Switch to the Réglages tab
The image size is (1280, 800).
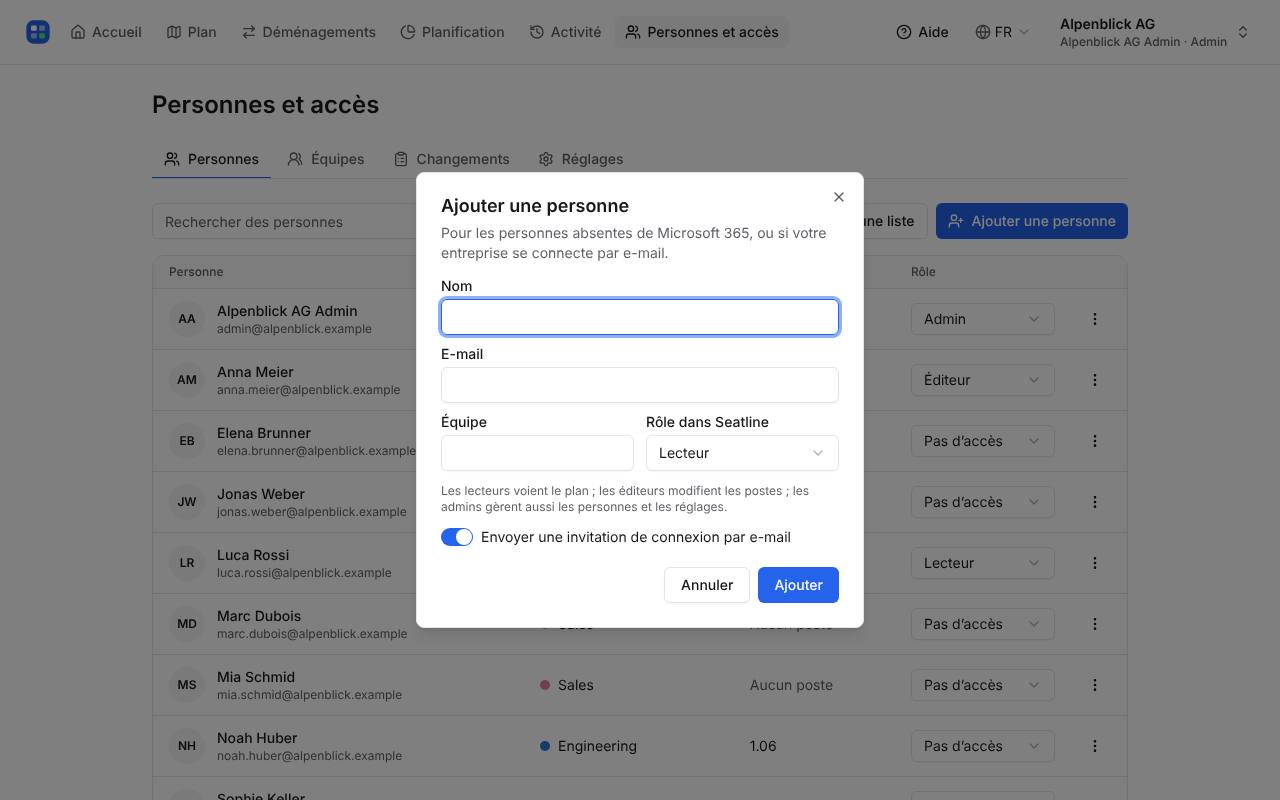click(581, 159)
